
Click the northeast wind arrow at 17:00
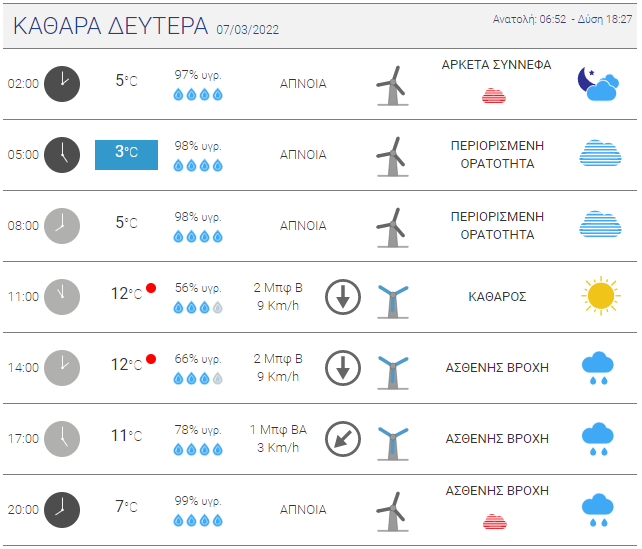click(x=343, y=438)
